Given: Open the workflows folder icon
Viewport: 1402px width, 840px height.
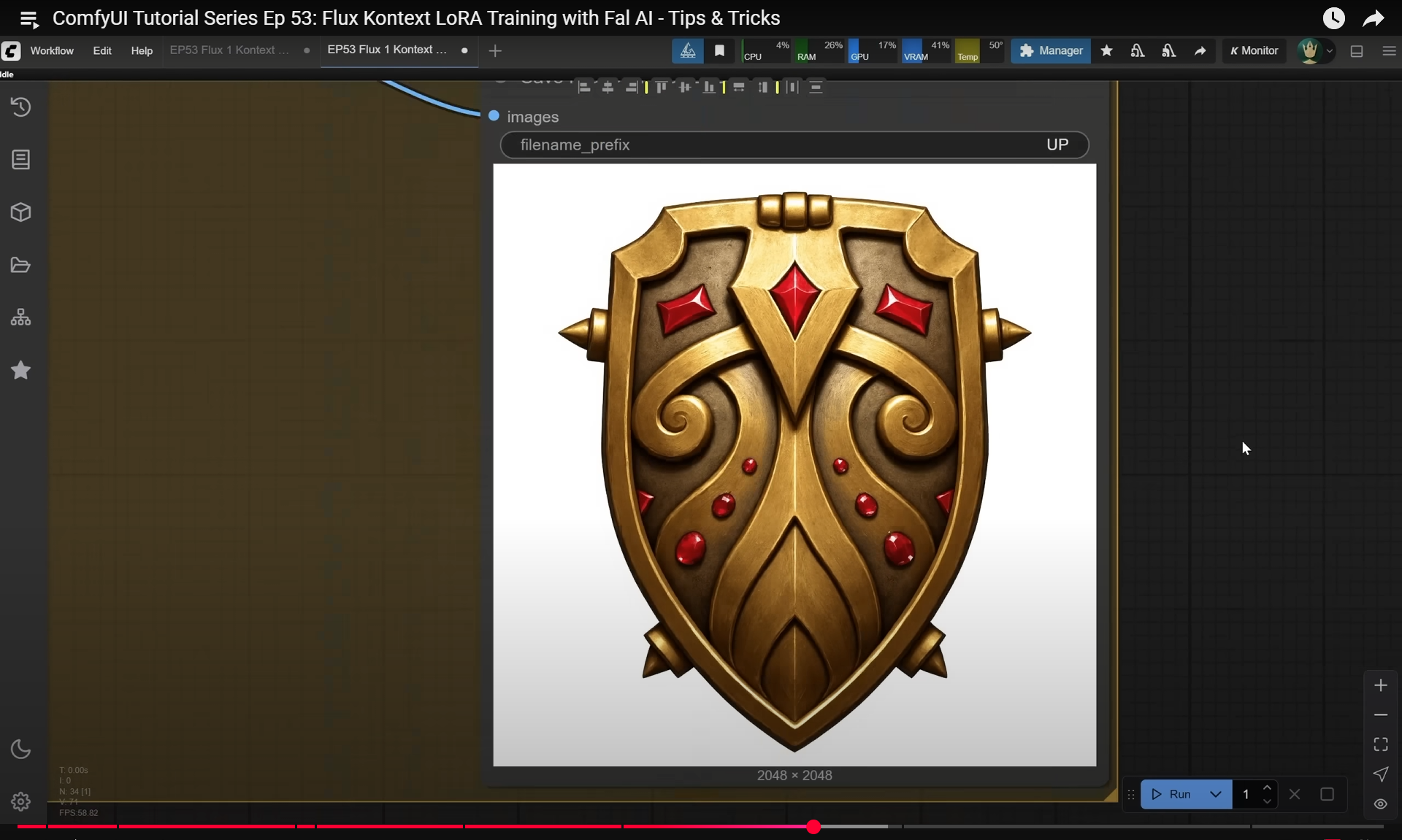Looking at the screenshot, I should (20, 265).
